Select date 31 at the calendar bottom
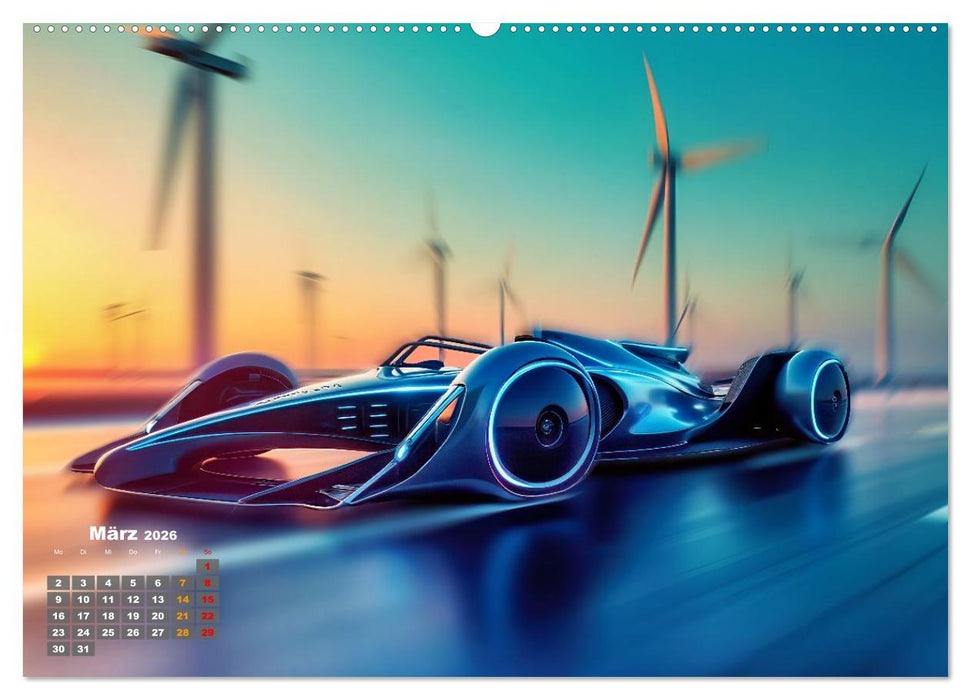Image resolution: width=971 pixels, height=700 pixels. point(84,649)
